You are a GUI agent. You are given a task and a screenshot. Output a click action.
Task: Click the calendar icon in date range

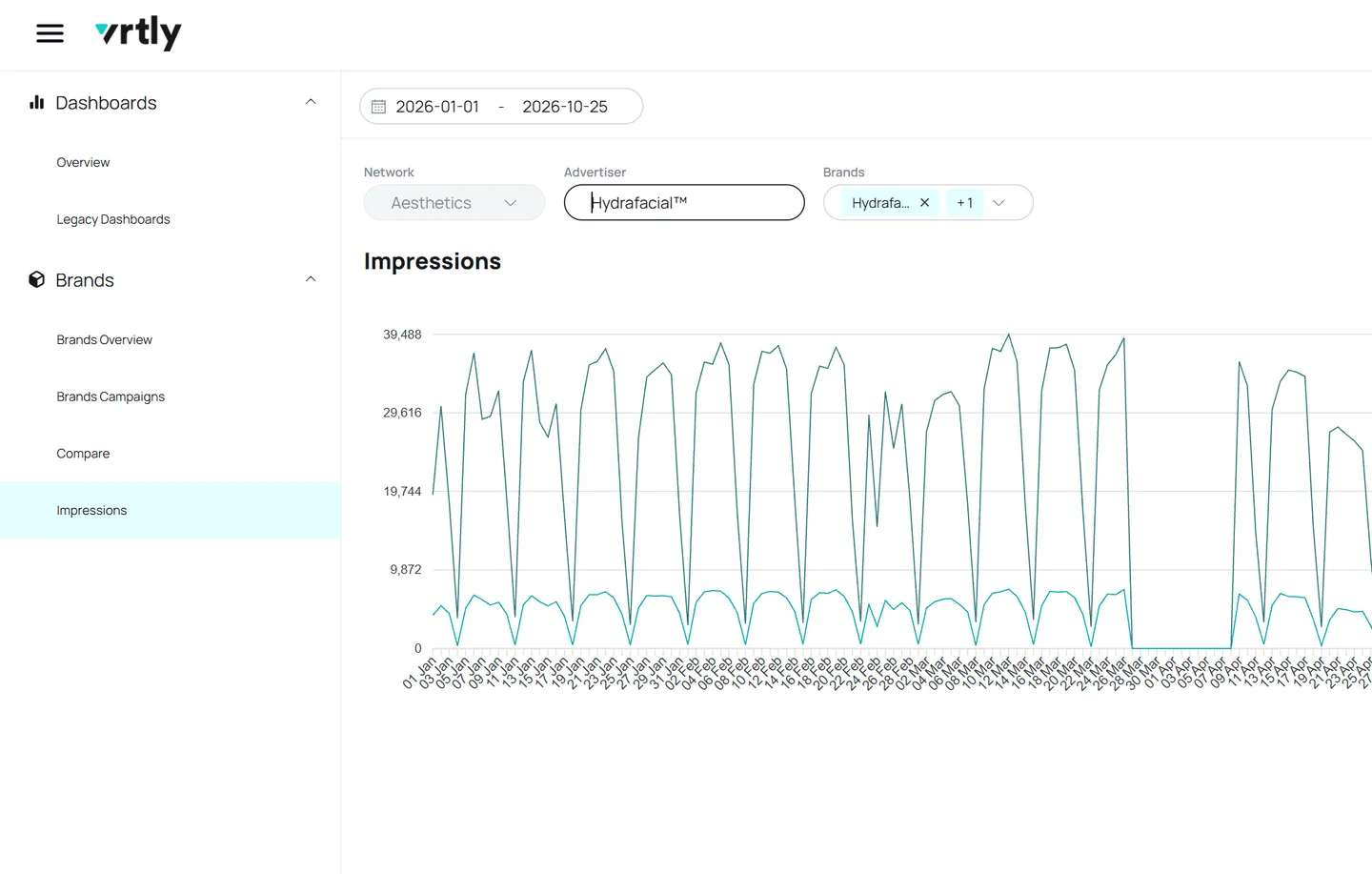pyautogui.click(x=378, y=107)
